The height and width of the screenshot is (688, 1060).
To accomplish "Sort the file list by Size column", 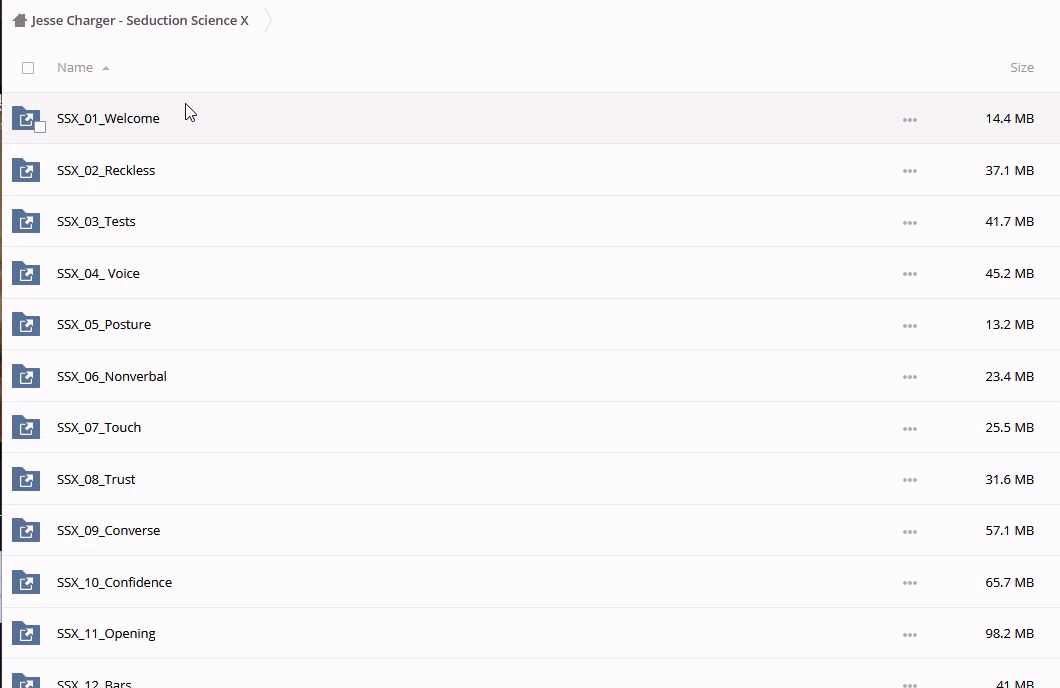I will click(1021, 68).
